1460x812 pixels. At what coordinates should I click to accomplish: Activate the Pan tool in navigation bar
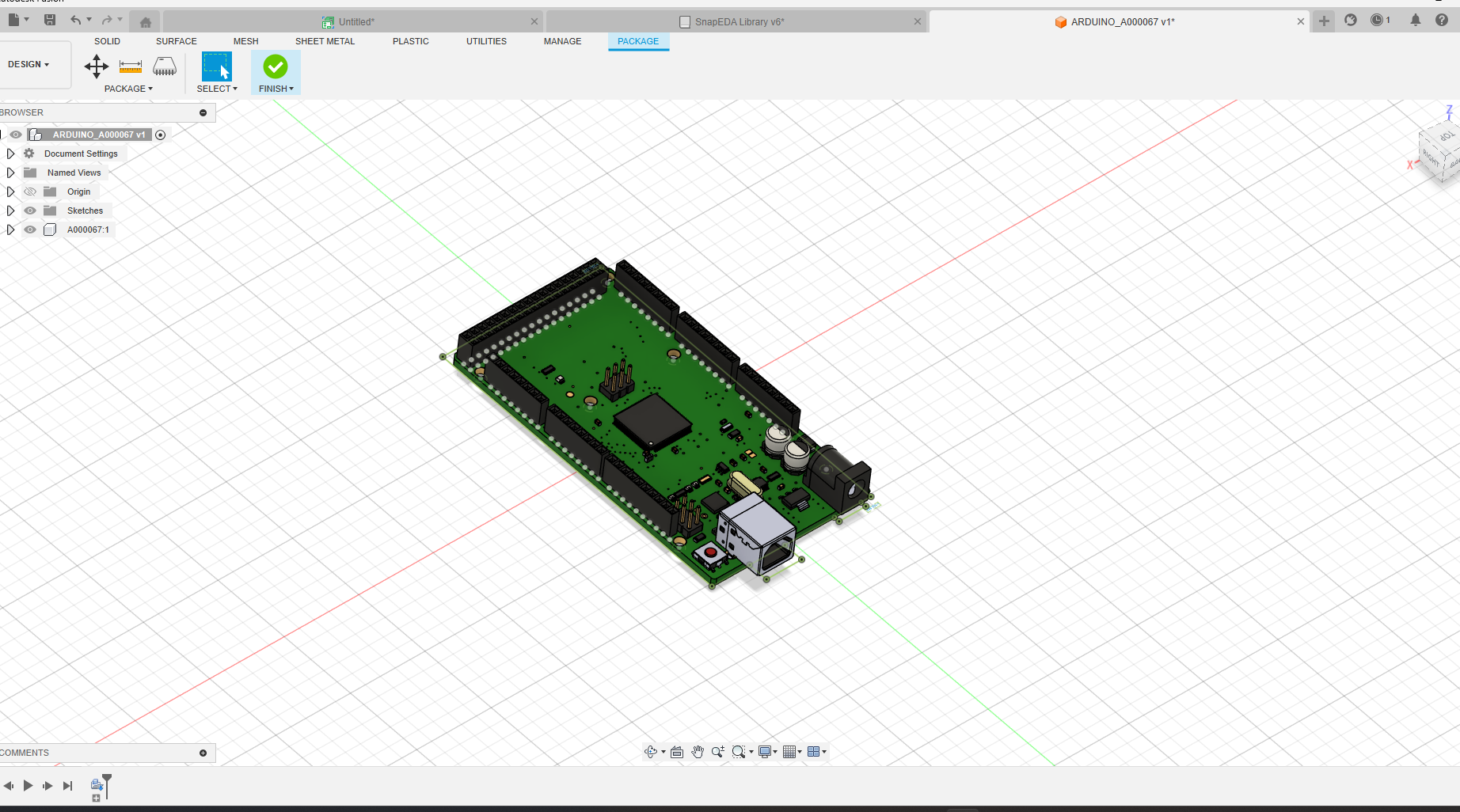point(698,752)
